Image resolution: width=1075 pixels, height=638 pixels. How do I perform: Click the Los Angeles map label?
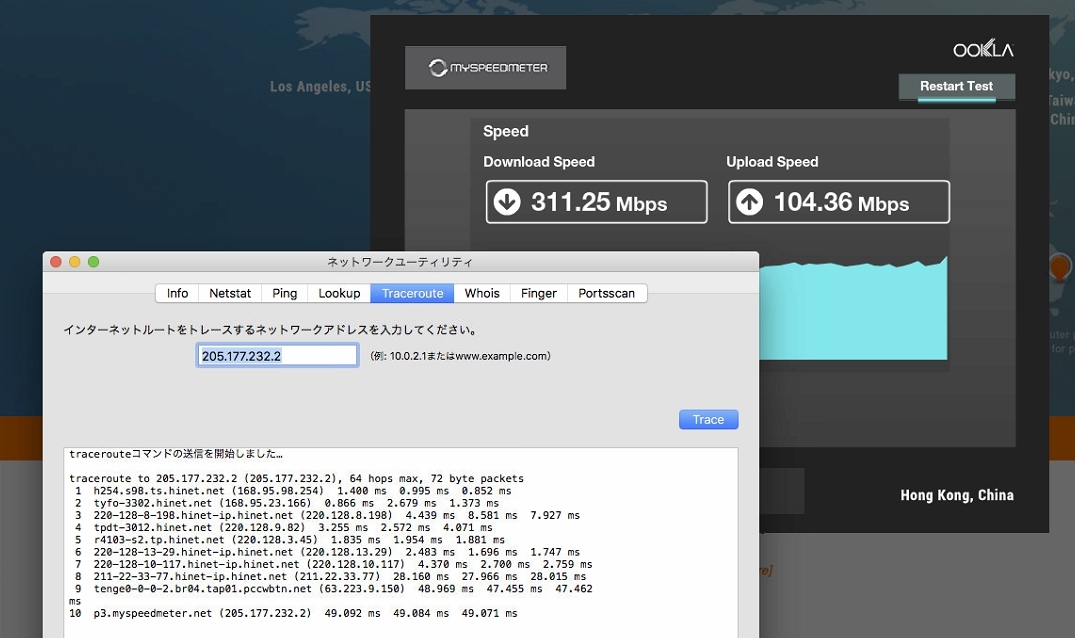point(319,86)
